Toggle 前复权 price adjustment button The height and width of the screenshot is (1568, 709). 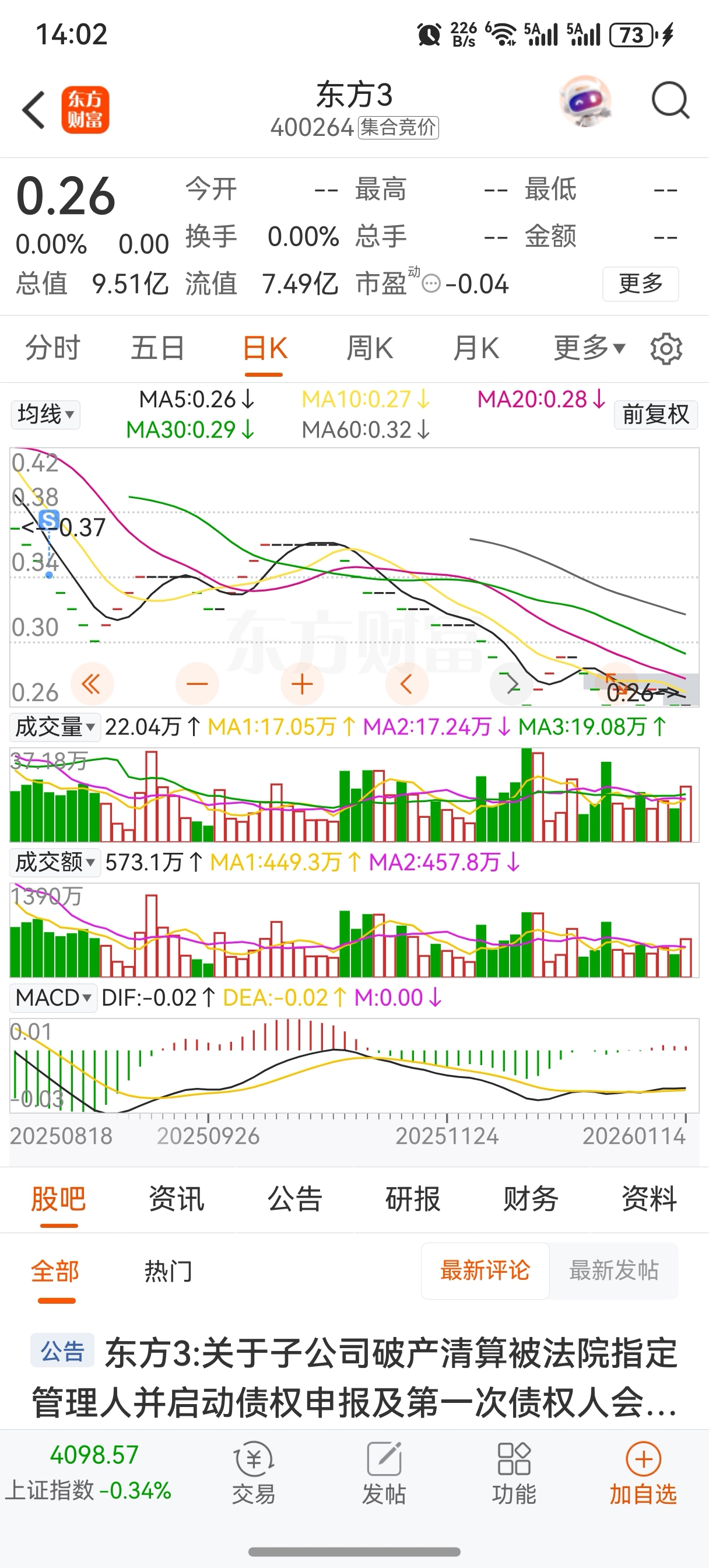(x=655, y=415)
